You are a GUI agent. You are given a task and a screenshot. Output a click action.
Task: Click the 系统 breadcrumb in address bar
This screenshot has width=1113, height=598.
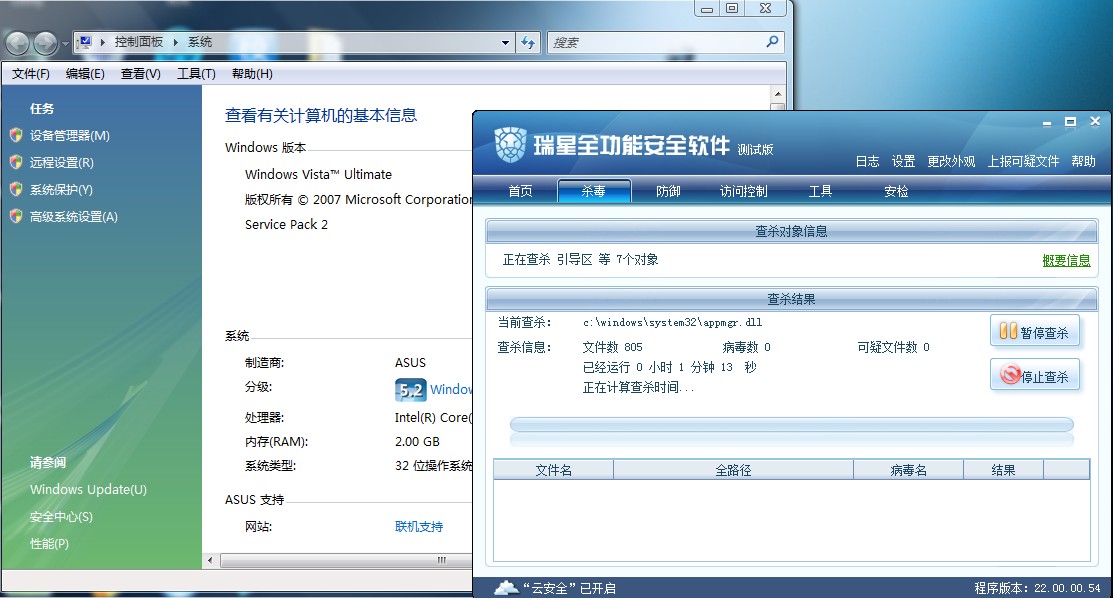[200, 42]
